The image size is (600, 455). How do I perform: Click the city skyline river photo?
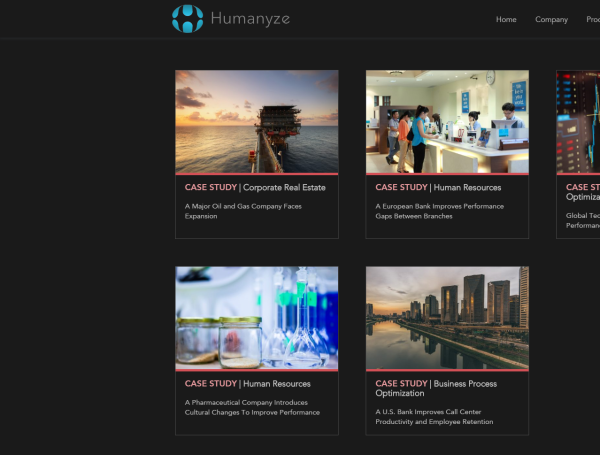[447, 317]
